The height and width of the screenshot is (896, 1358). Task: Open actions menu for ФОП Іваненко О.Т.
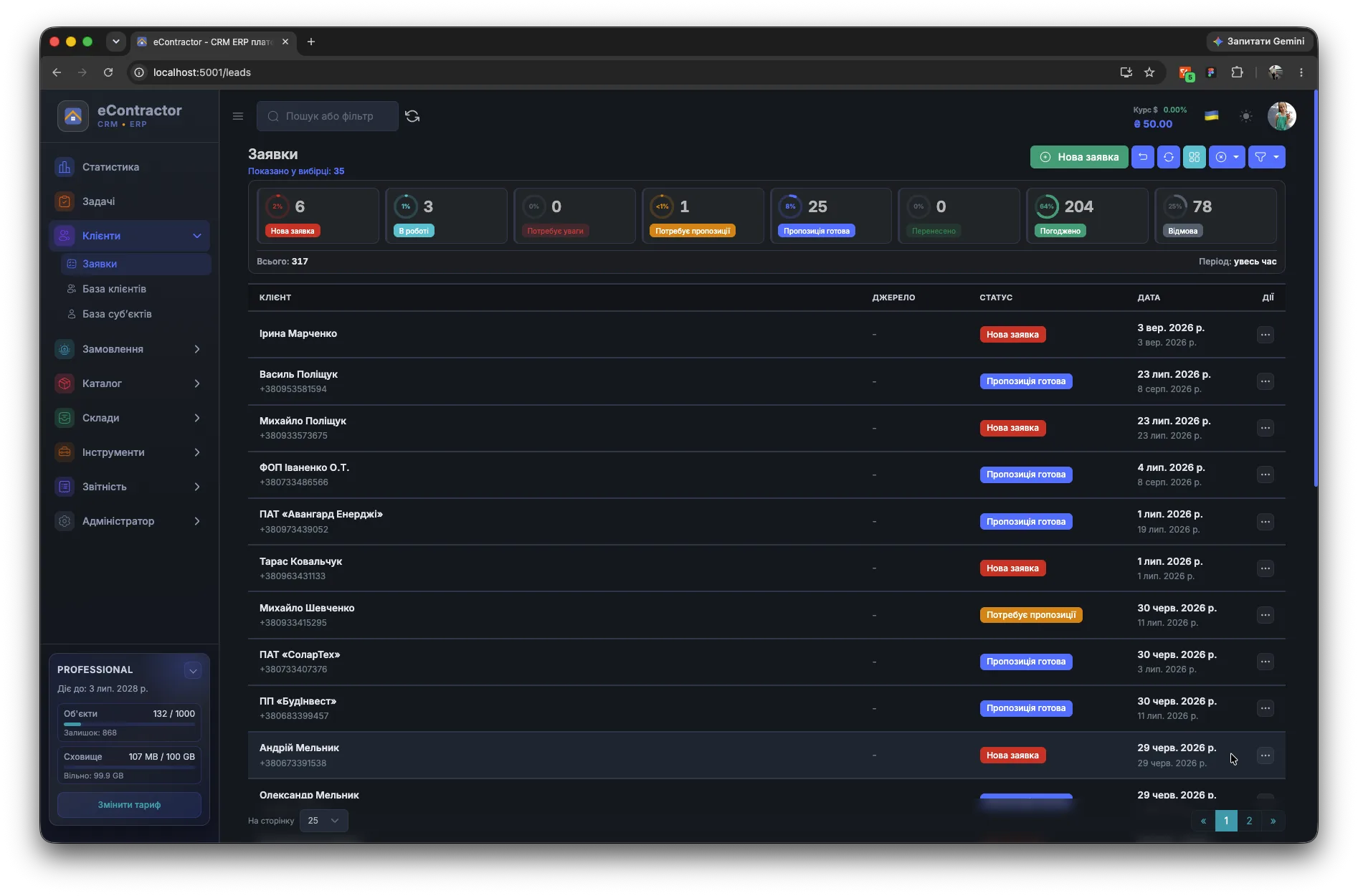pyautogui.click(x=1266, y=475)
